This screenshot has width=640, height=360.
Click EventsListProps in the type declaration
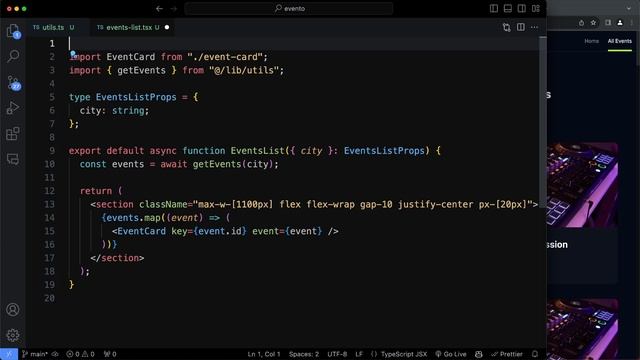point(136,97)
